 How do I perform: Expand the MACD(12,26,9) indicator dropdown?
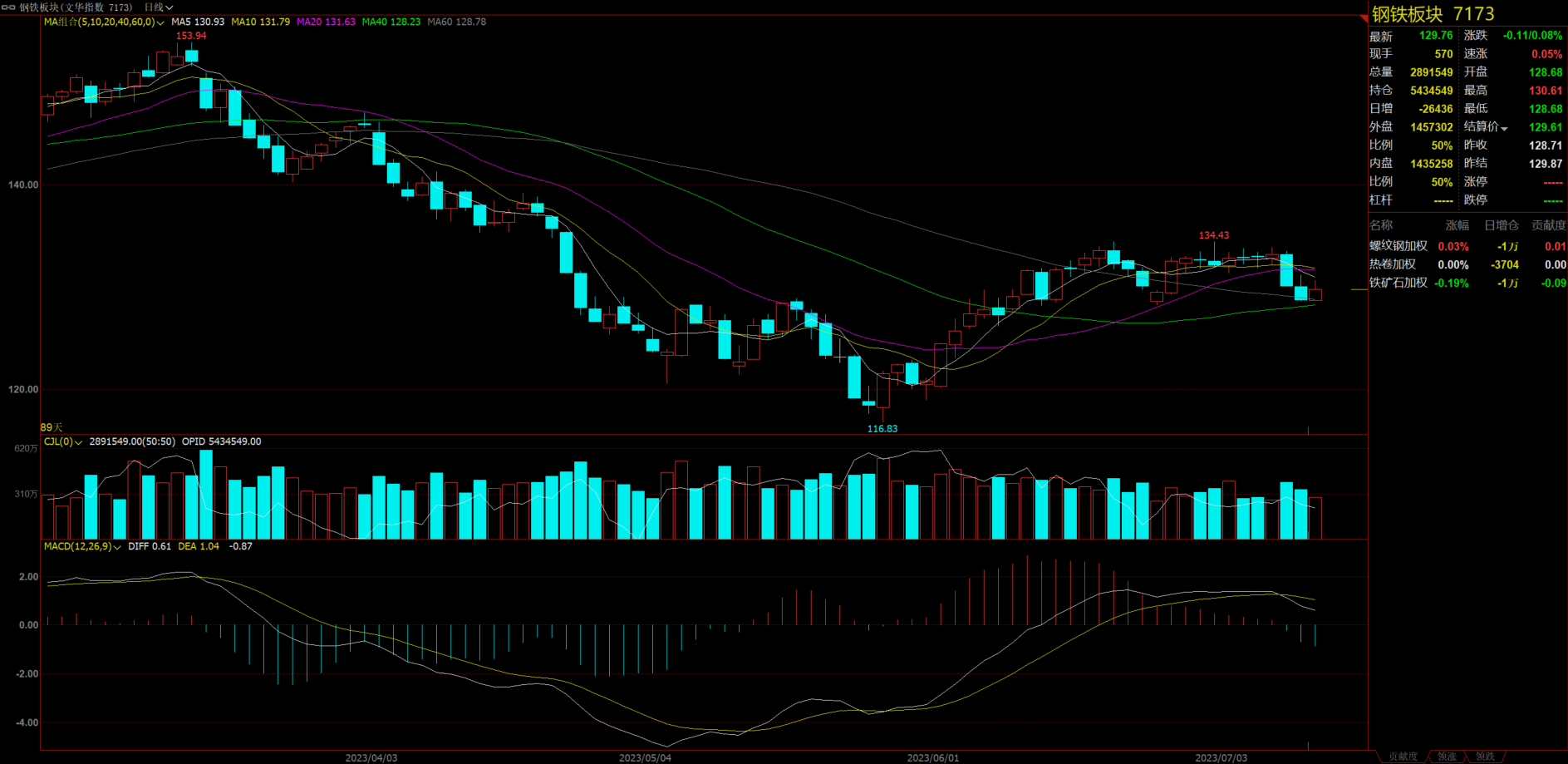pos(117,547)
